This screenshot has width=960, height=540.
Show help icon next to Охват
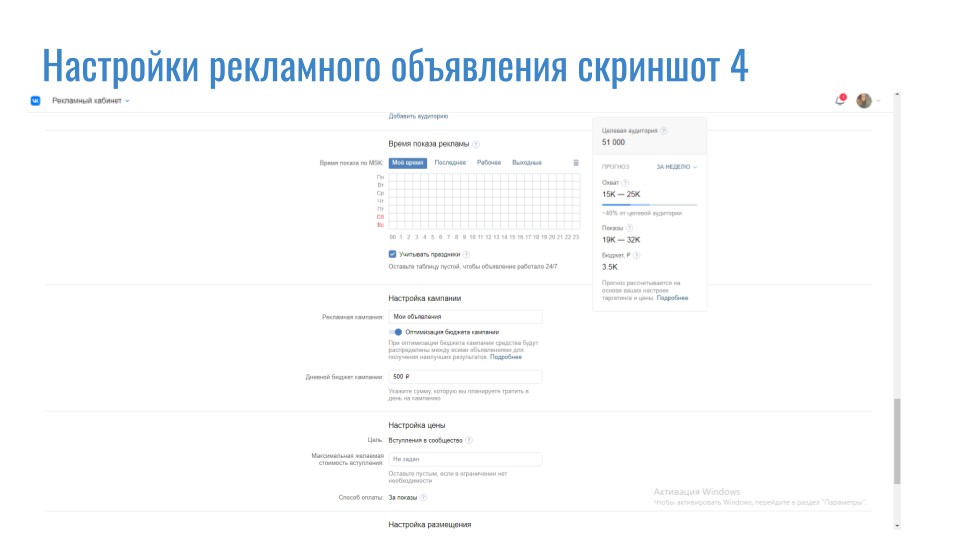625,183
